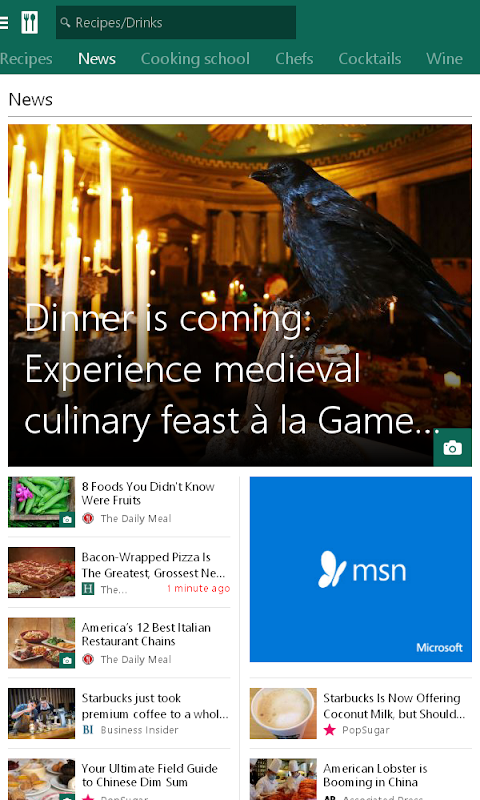Viewport: 480px width, 800px height.
Task: Open the hamburger navigation menu
Action: 4,22
